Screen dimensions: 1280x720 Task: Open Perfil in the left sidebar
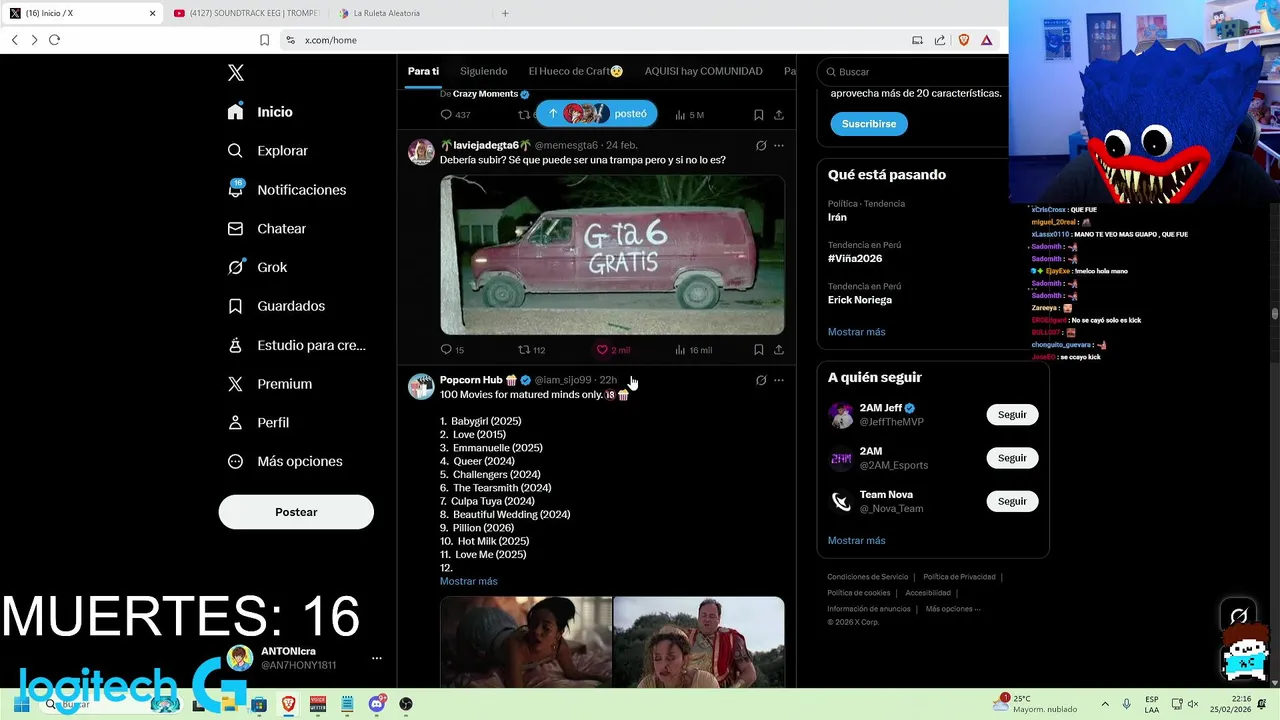click(x=258, y=423)
